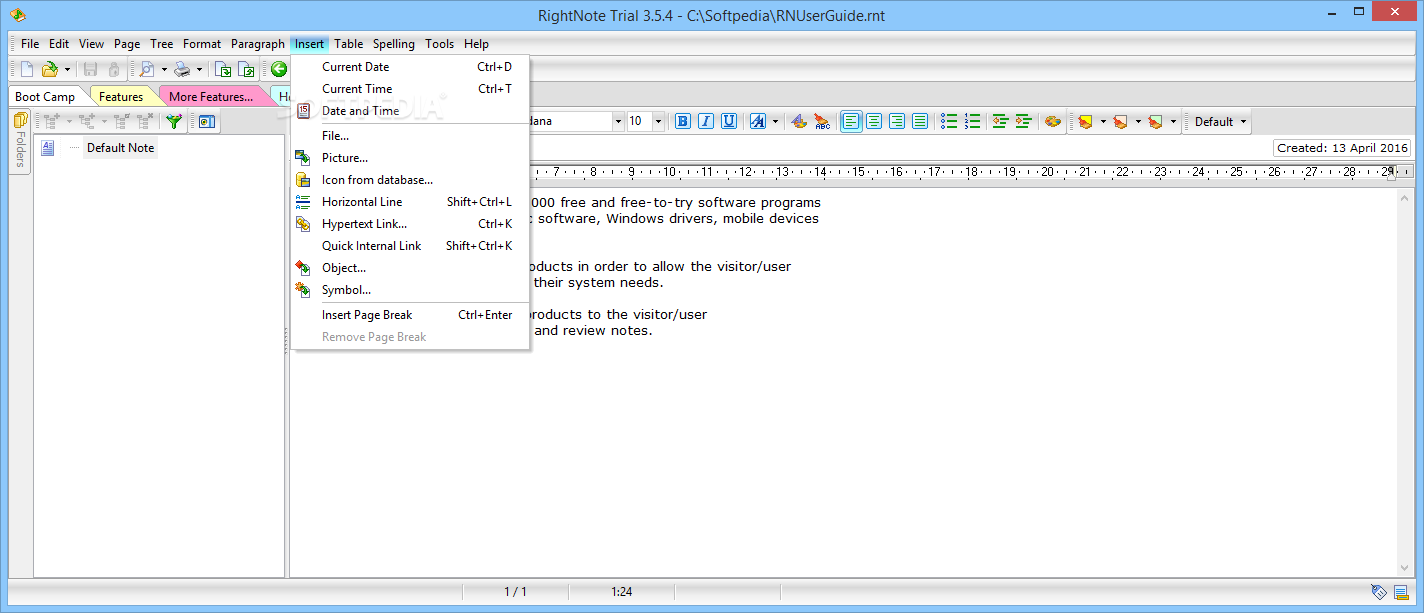Toggle left paragraph alignment

(851, 121)
